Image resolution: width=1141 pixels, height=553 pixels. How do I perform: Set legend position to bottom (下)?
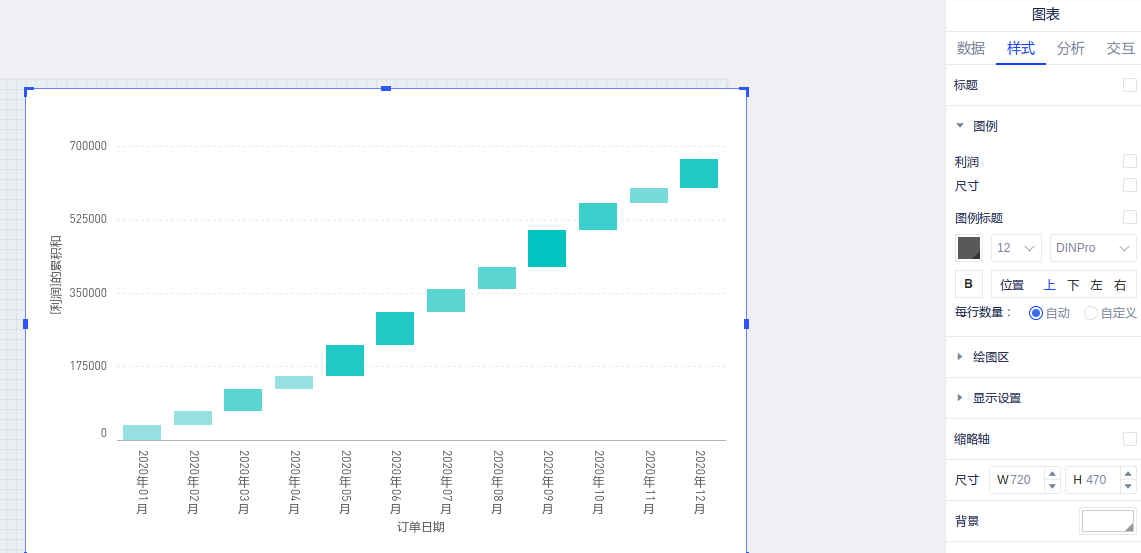coord(1073,285)
